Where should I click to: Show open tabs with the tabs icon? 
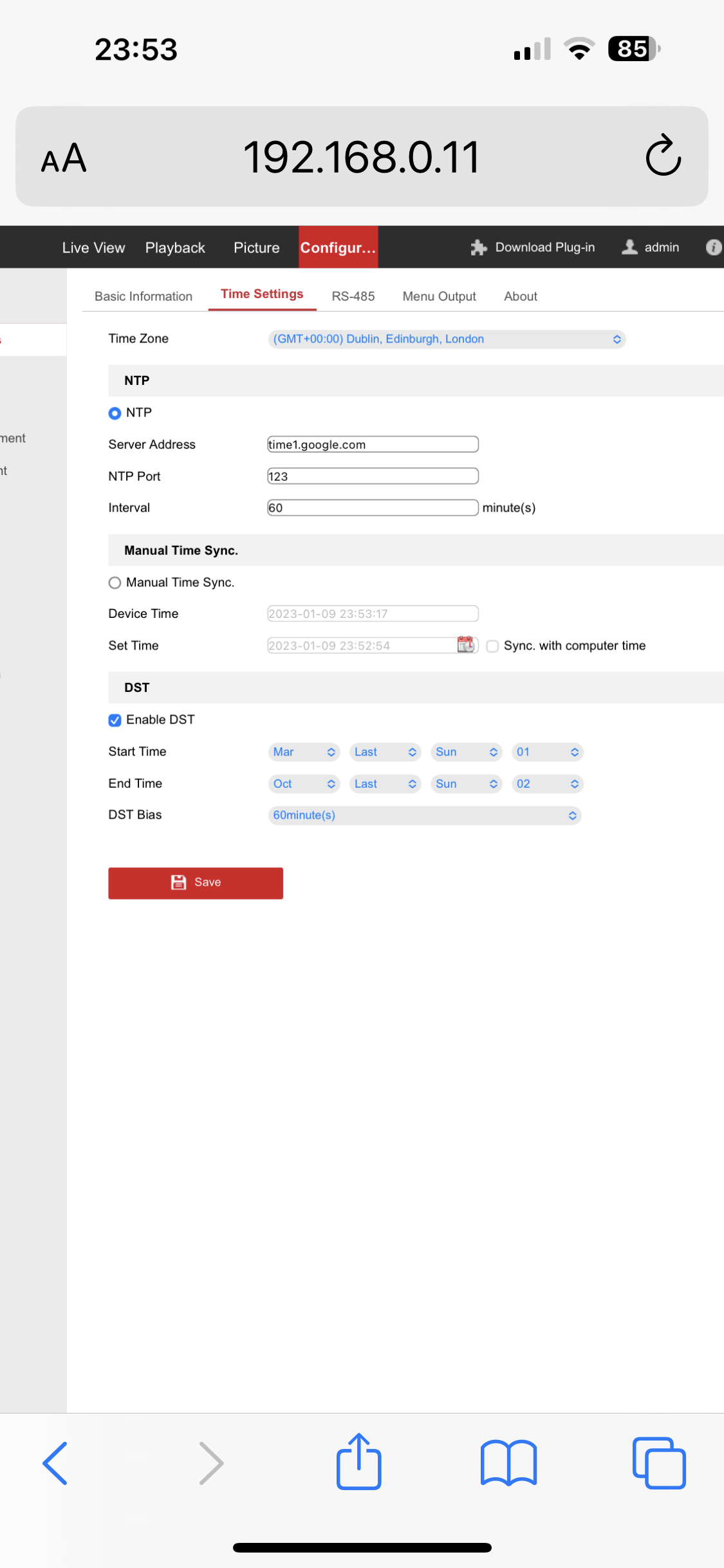658,1462
